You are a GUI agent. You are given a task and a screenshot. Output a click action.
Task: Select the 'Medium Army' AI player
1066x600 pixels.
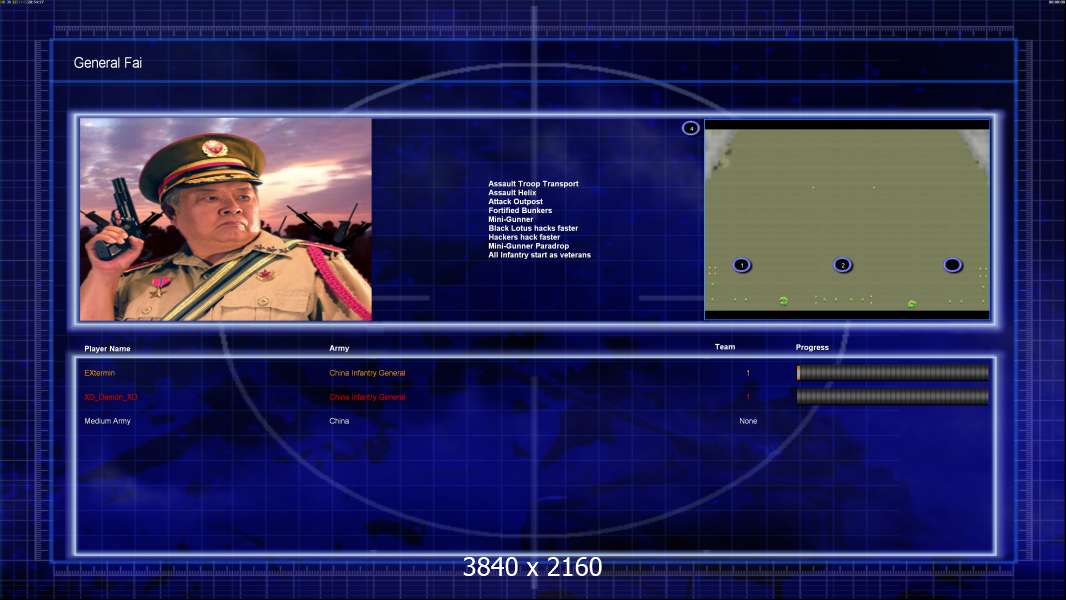(x=107, y=421)
